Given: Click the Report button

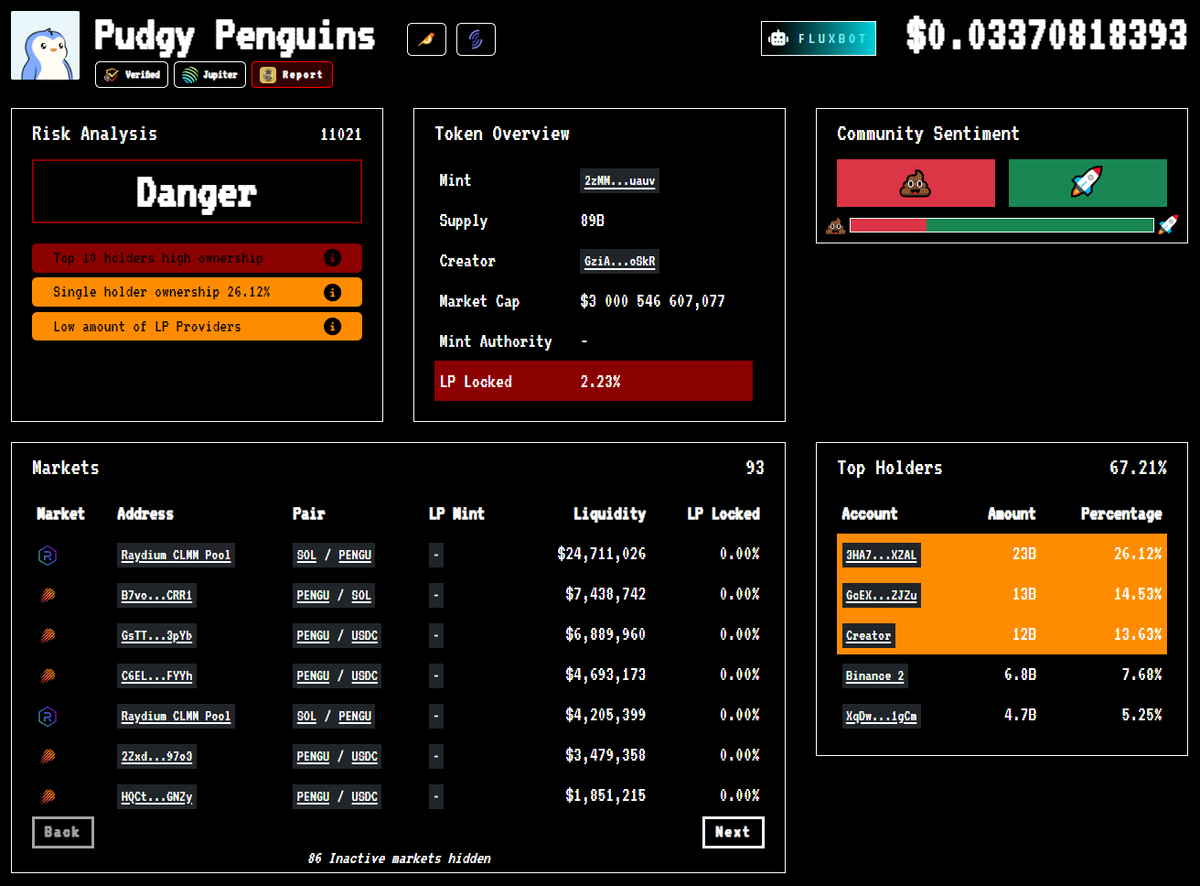Looking at the screenshot, I should 292,75.
